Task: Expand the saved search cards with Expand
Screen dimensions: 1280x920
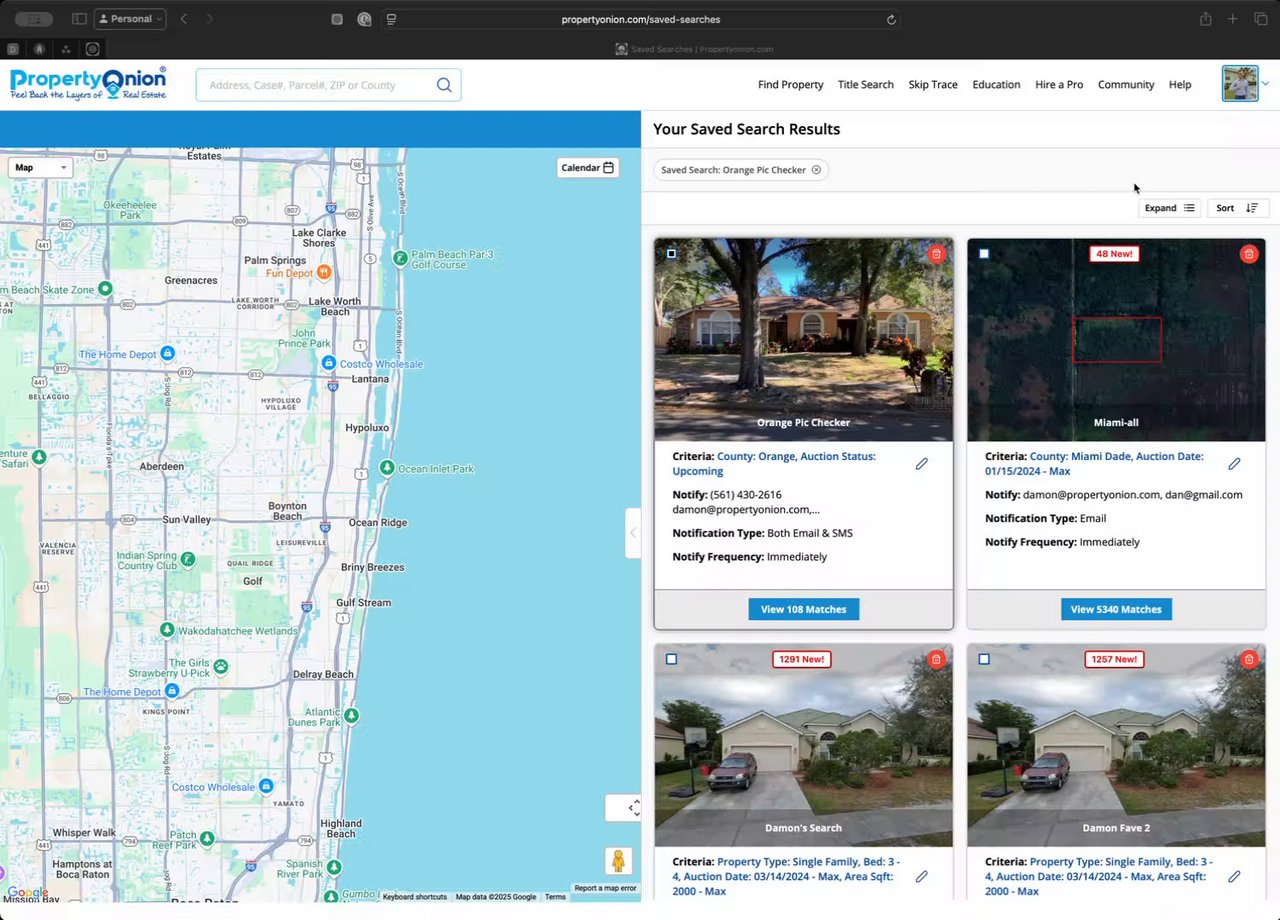Action: (1169, 208)
